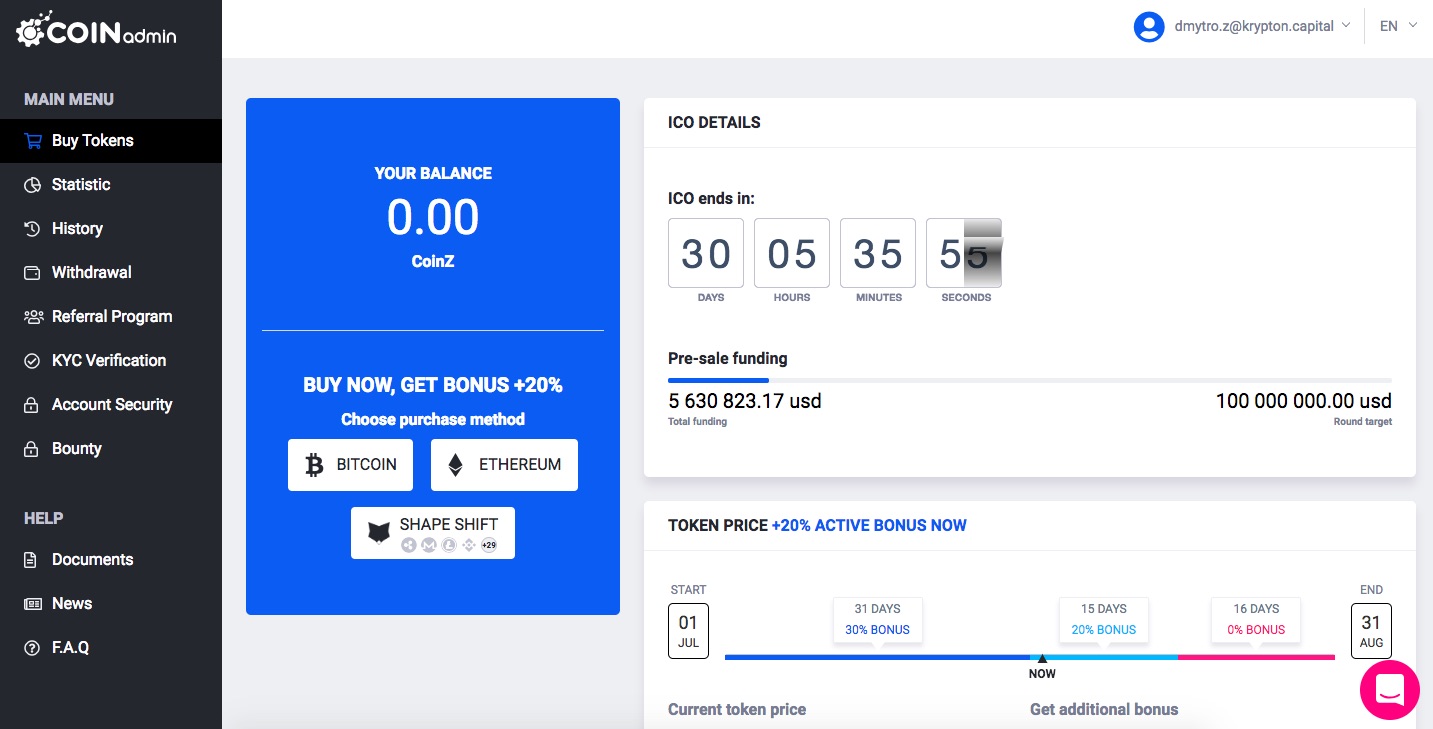Screen dimensions: 1433x729
Task: Click the F.A.Q question mark icon
Action: coord(33,648)
